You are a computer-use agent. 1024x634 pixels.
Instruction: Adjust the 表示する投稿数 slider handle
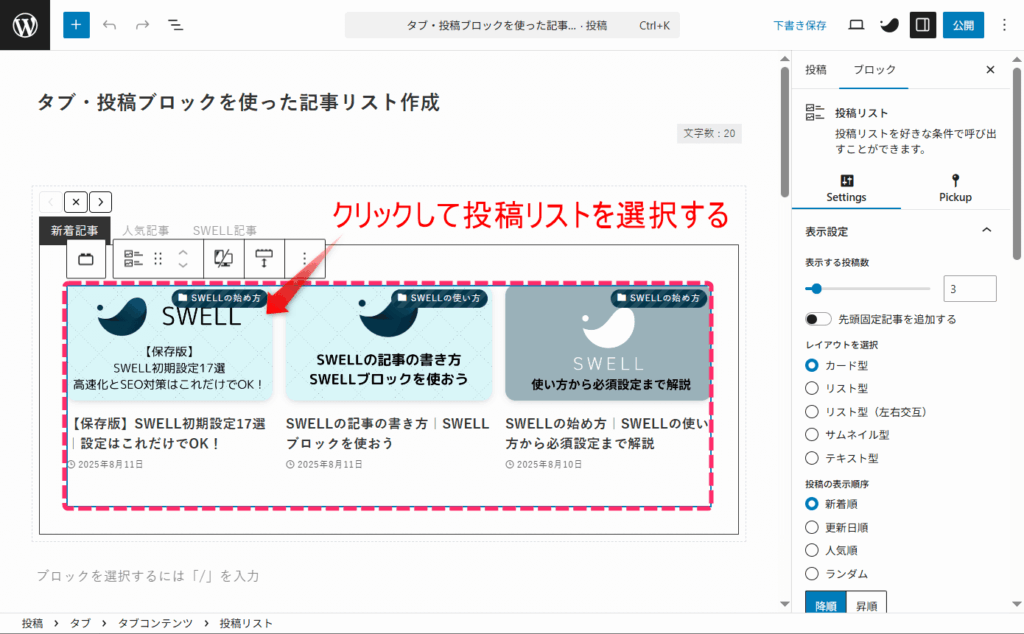tap(816, 288)
